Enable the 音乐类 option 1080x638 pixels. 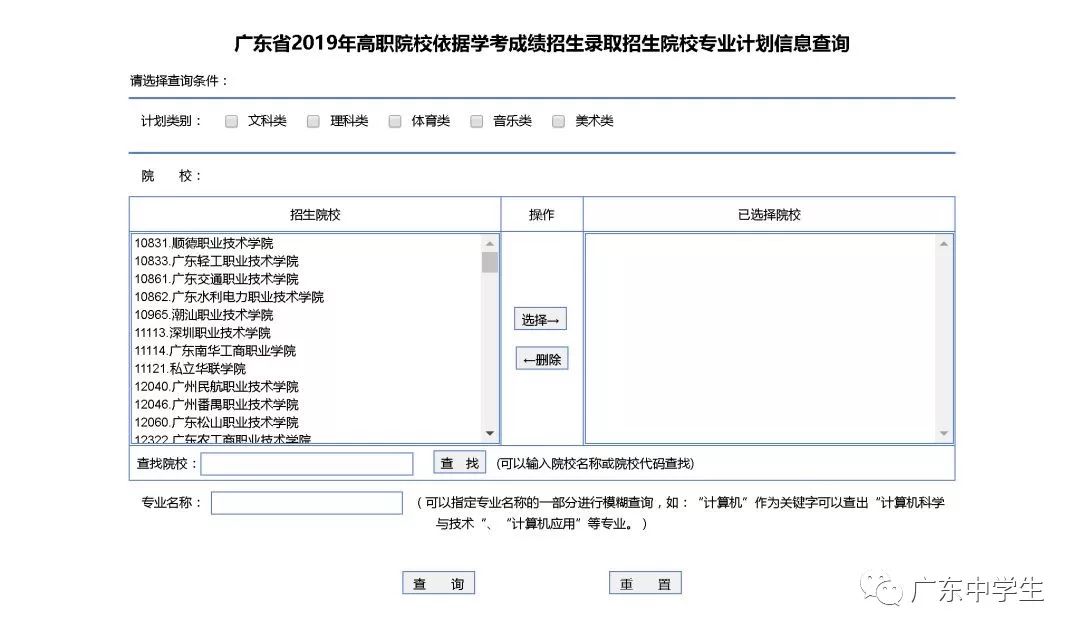(477, 120)
